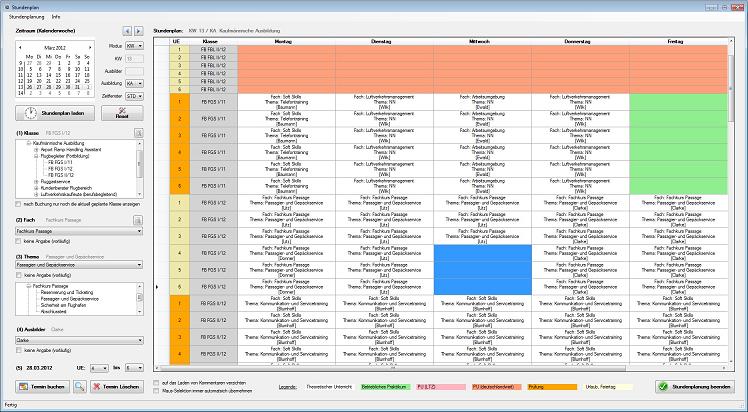This screenshot has width=748, height=412.
Task: Click the small icon button beside (2) Fach
Action: click(x=138, y=220)
